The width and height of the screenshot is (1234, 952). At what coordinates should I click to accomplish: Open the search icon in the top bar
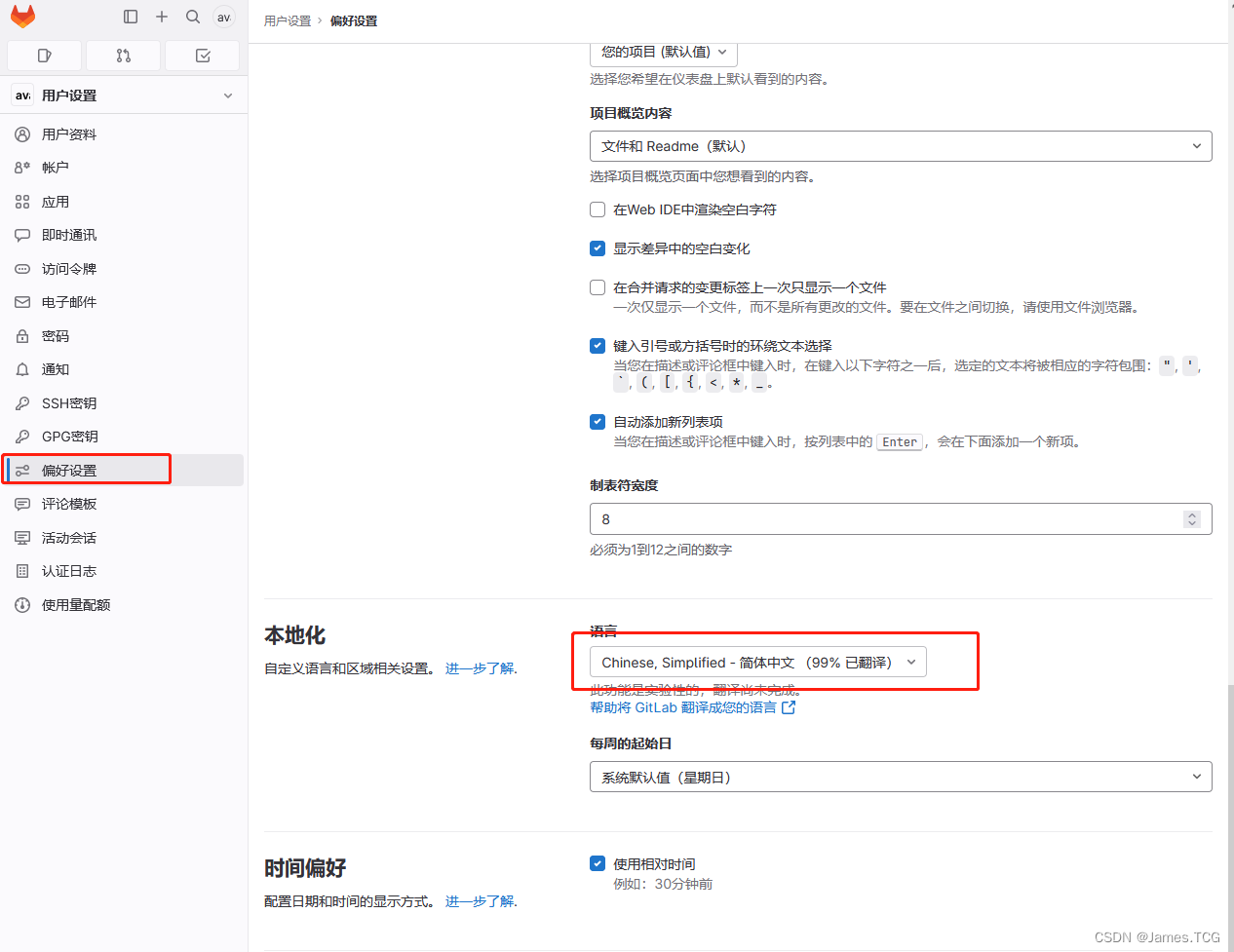(x=192, y=17)
